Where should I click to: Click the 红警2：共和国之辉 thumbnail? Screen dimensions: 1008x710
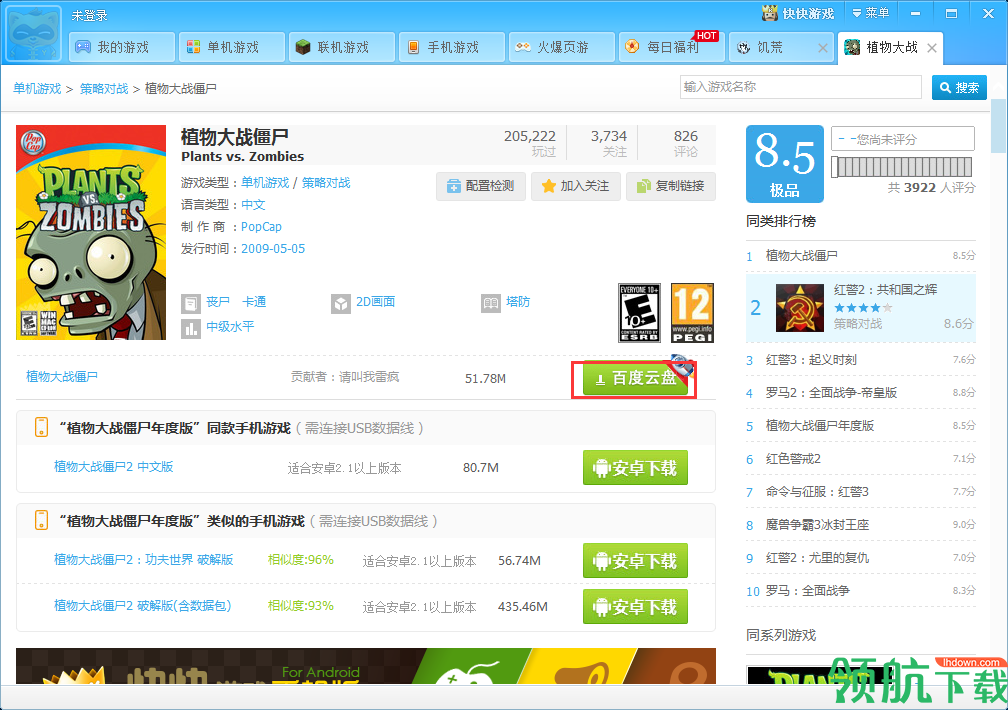800,308
